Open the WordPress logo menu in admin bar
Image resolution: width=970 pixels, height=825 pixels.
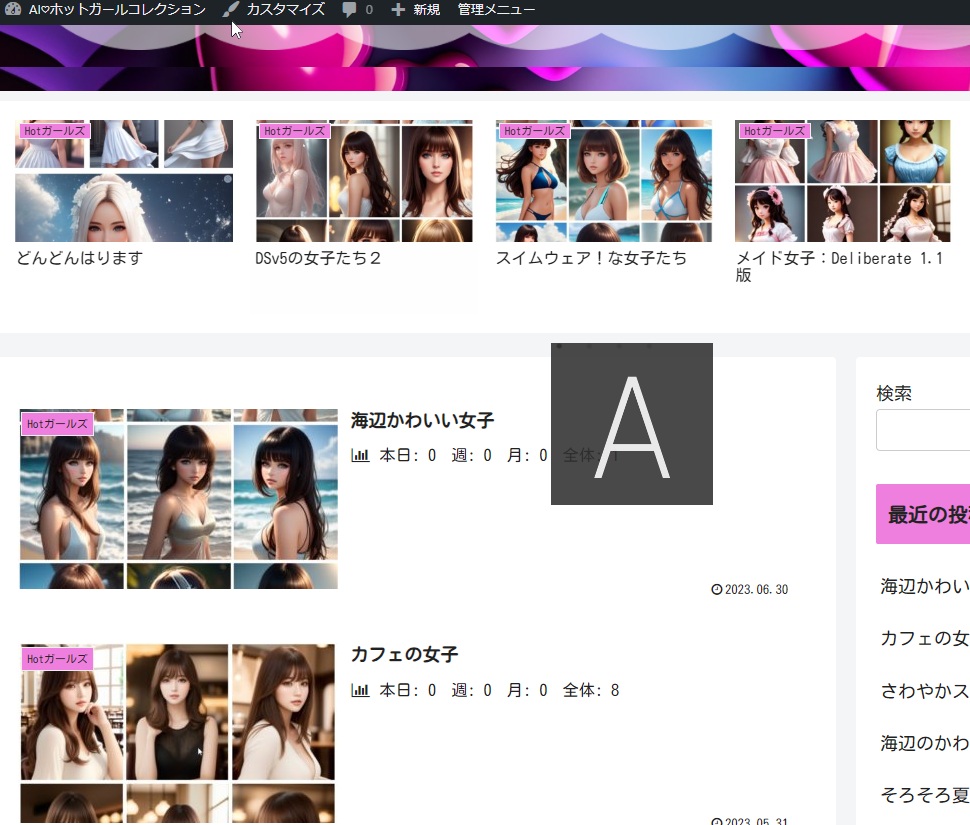click(x=12, y=9)
